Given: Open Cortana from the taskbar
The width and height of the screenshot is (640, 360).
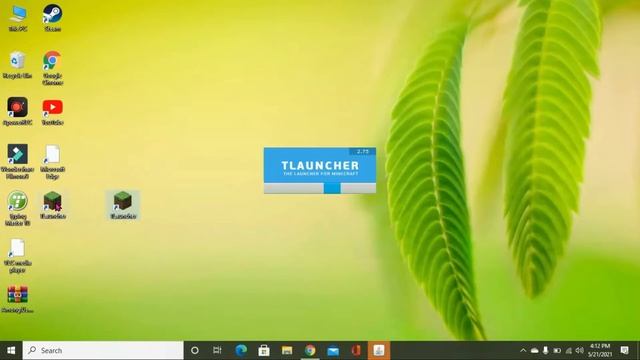Looking at the screenshot, I should 195,350.
